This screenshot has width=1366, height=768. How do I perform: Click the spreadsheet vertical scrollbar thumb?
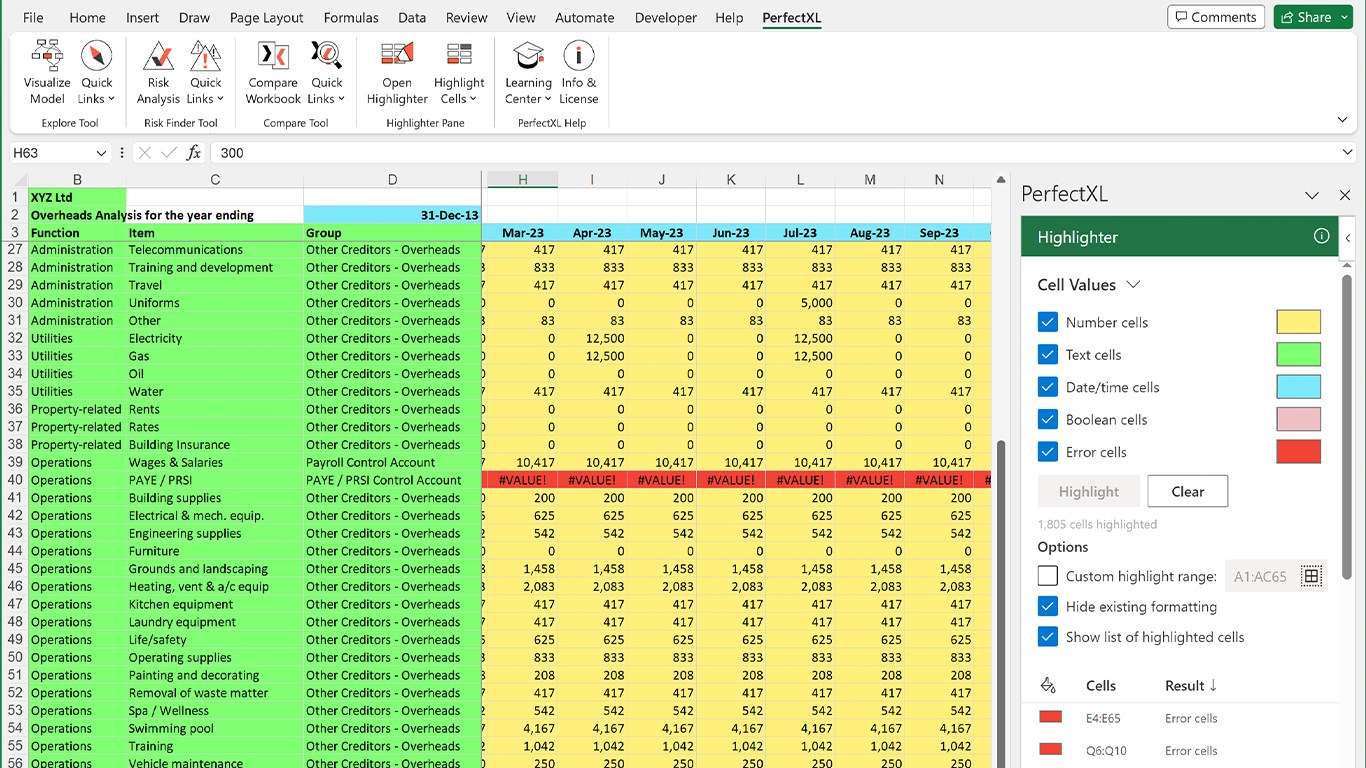click(1001, 604)
